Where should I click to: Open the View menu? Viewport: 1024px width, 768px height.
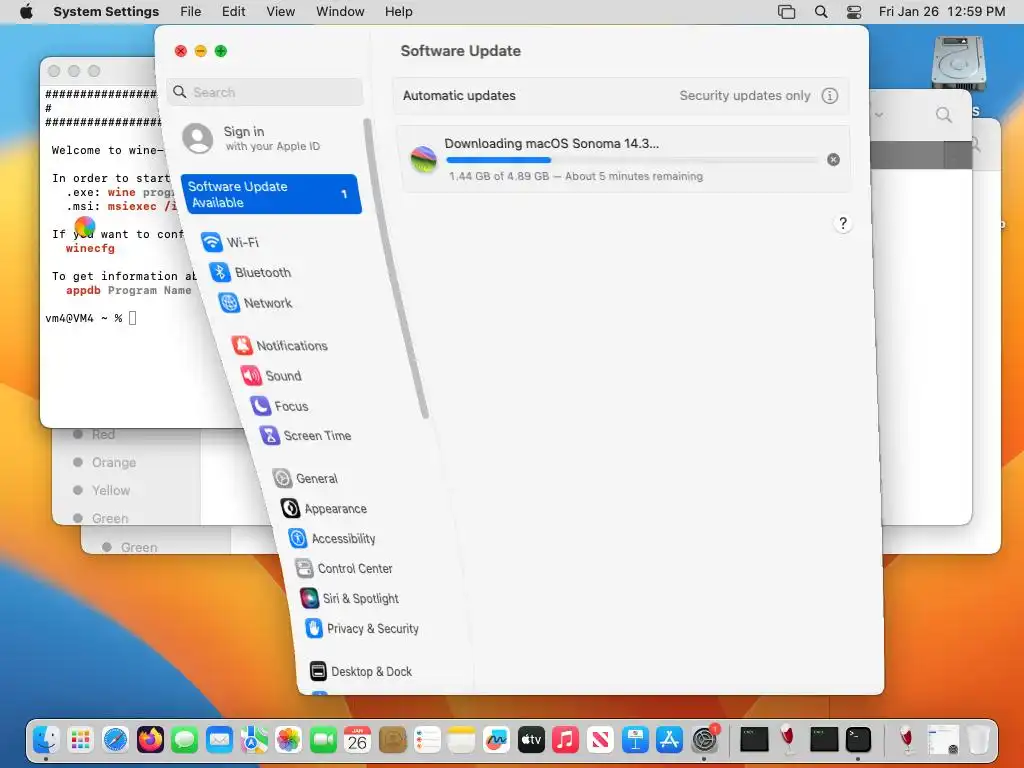280,12
